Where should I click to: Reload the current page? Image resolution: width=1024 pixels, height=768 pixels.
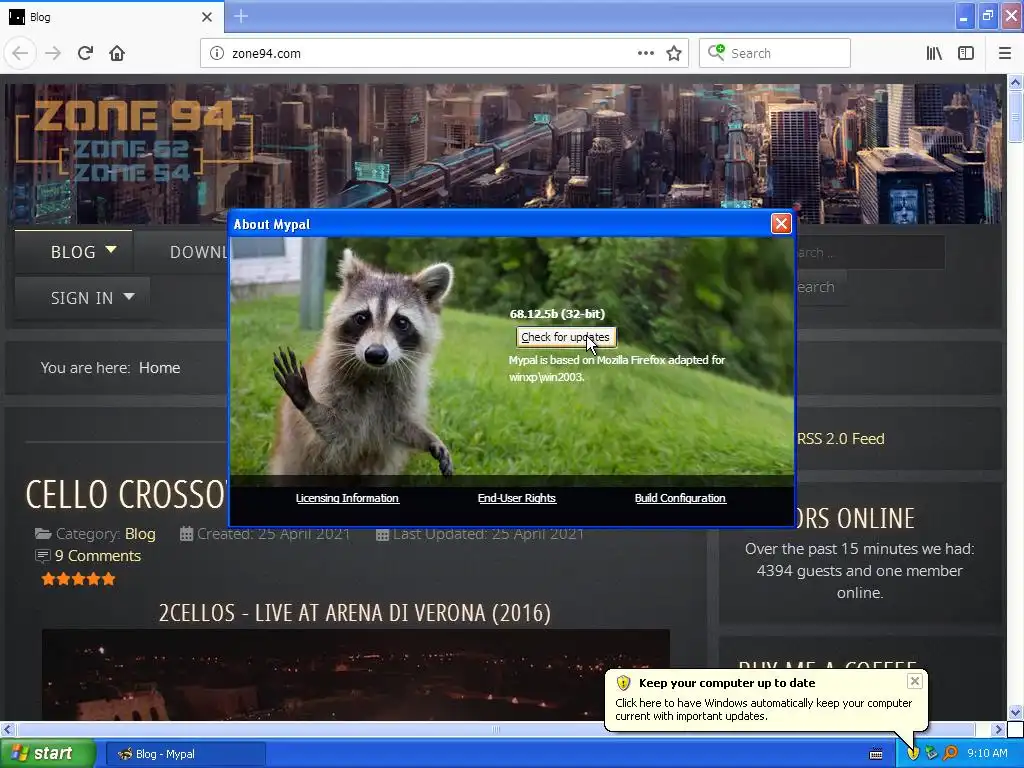click(x=85, y=53)
